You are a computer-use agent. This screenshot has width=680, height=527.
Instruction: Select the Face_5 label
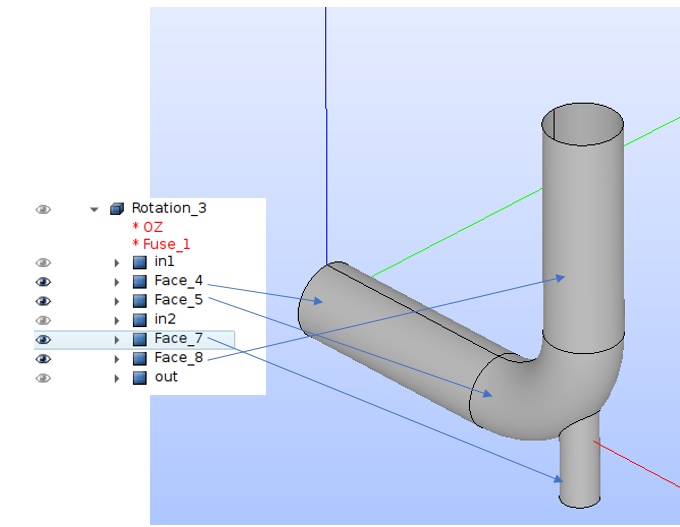click(179, 300)
